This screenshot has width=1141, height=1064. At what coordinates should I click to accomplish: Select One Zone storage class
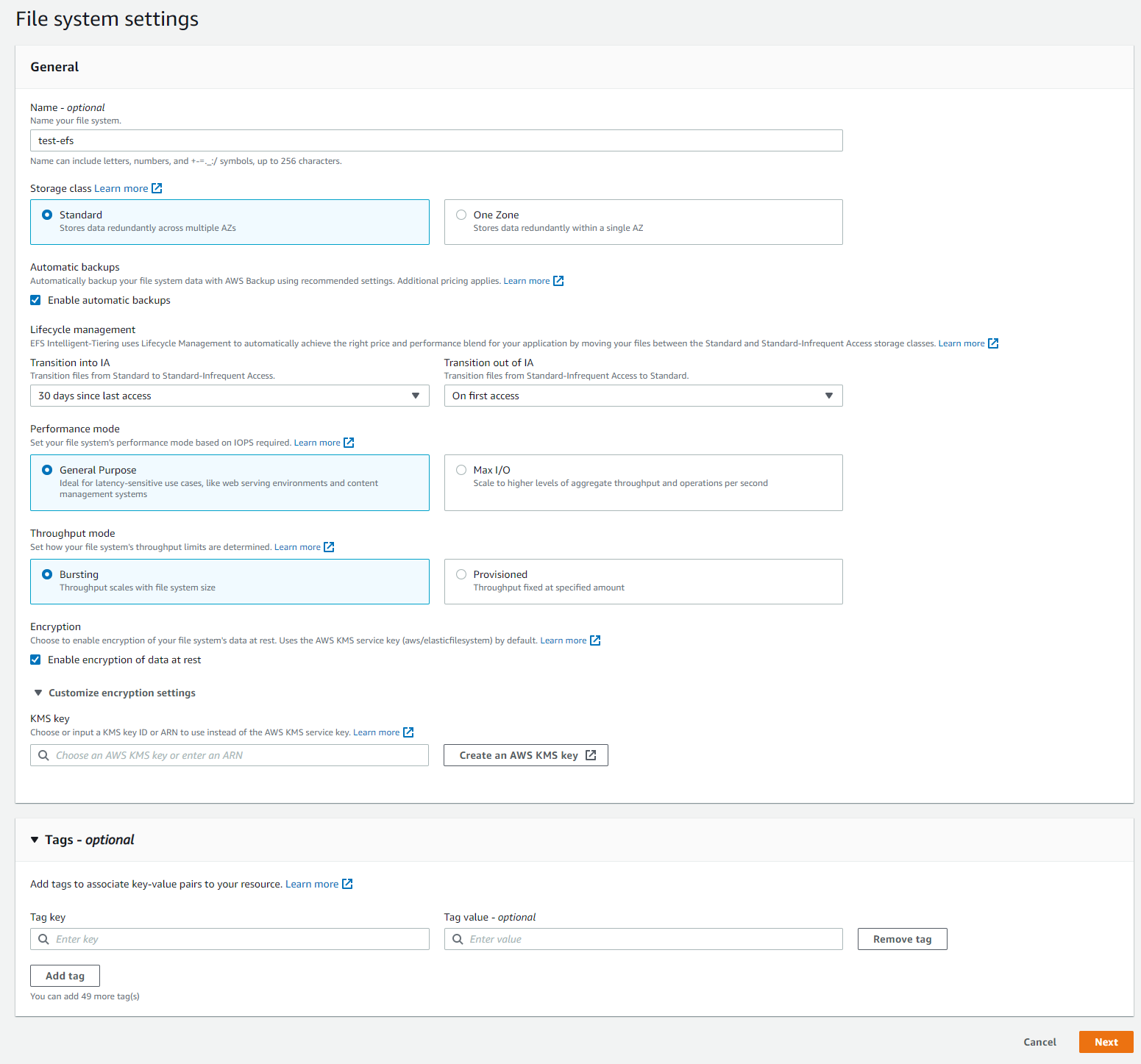click(461, 214)
